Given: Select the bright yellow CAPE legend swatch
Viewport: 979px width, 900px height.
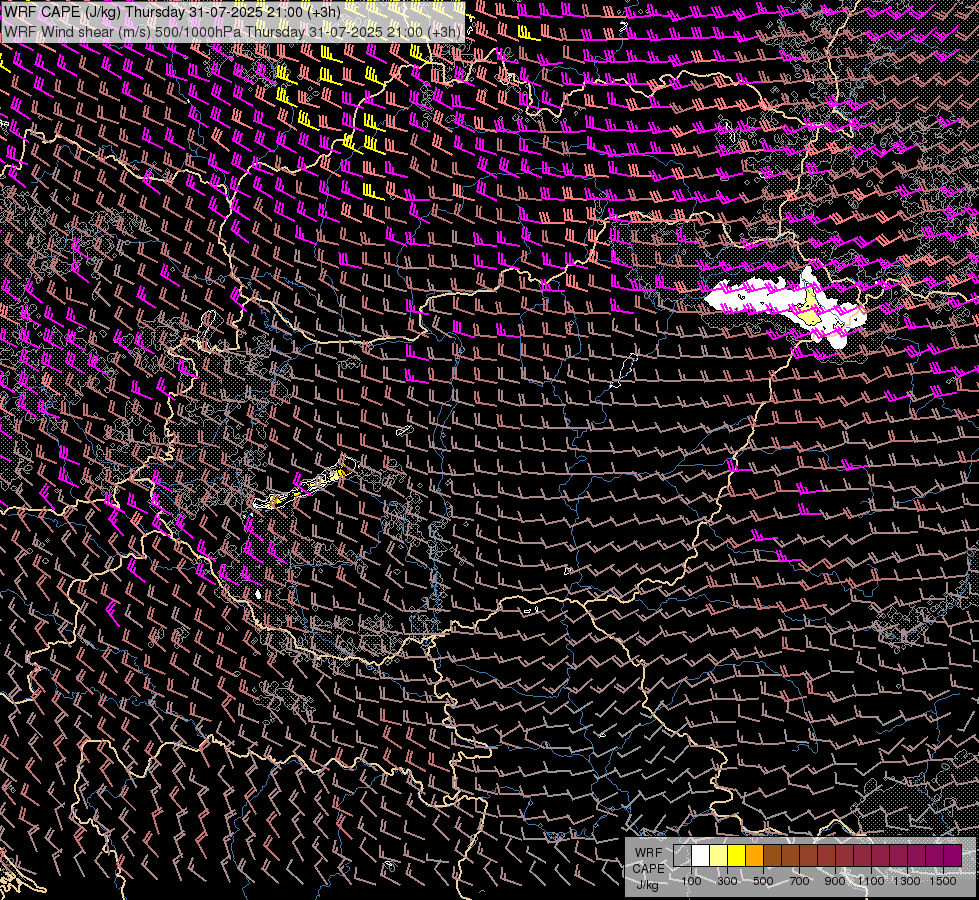Looking at the screenshot, I should (x=737, y=856).
